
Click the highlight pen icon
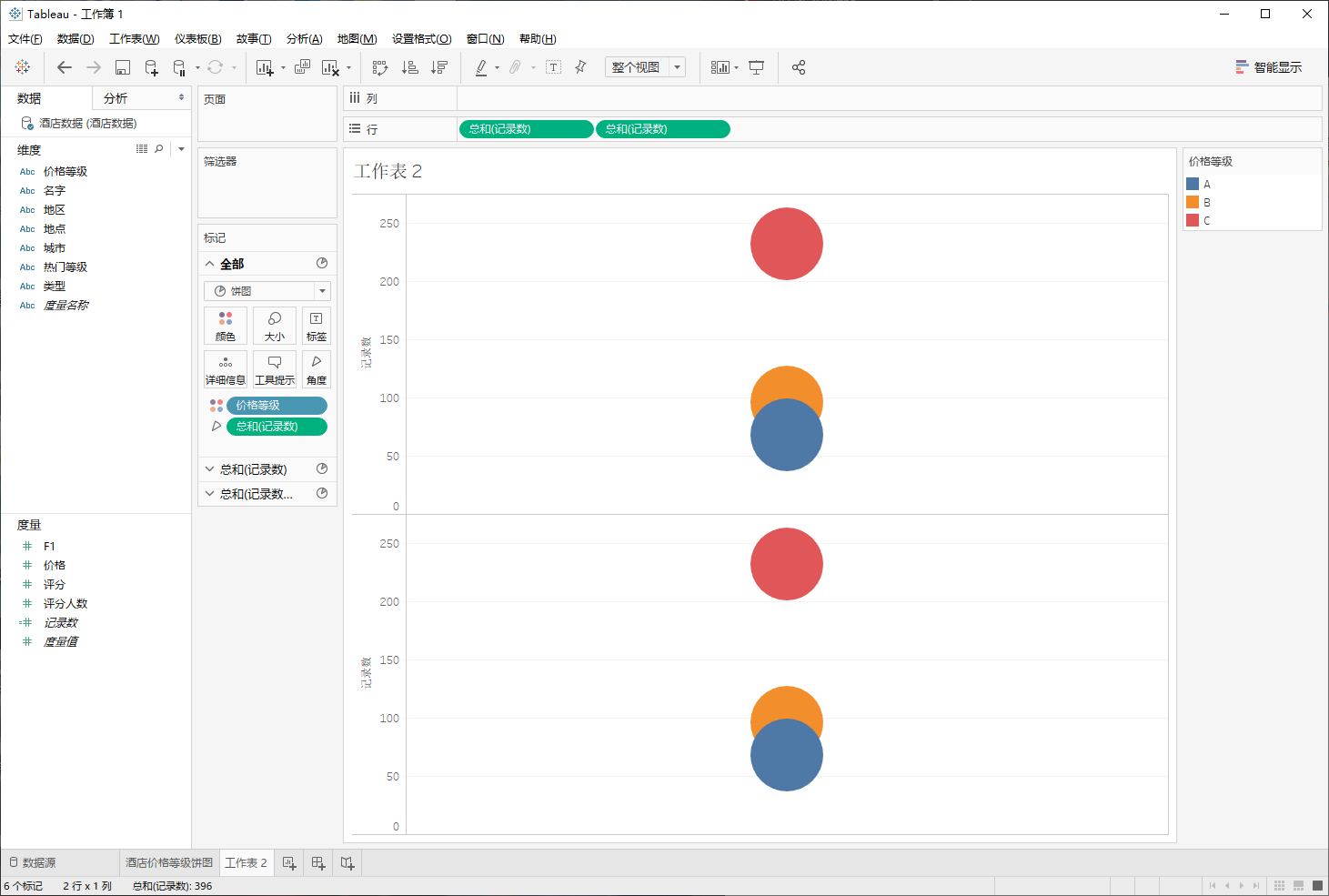(x=481, y=67)
